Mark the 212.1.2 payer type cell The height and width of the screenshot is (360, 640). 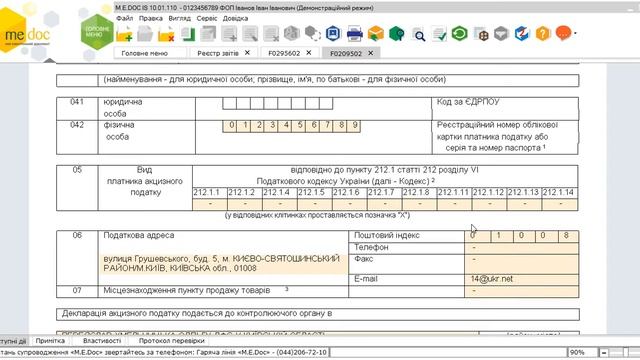pyautogui.click(x=245, y=204)
